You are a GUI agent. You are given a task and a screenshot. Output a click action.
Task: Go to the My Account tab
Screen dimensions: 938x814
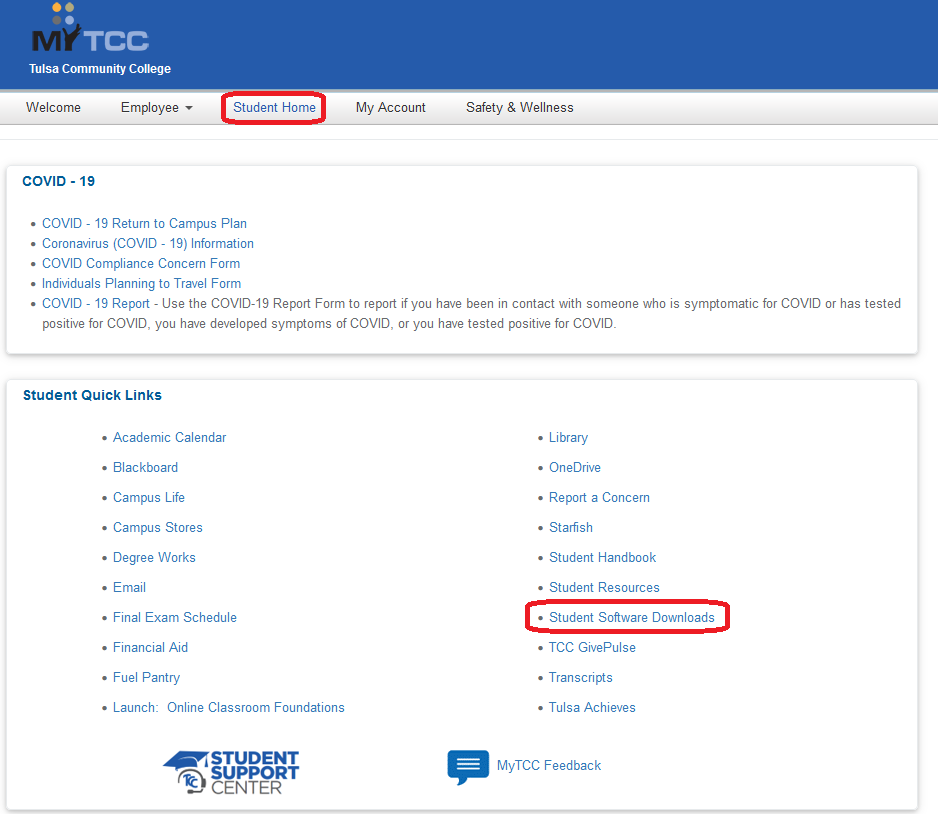point(391,108)
